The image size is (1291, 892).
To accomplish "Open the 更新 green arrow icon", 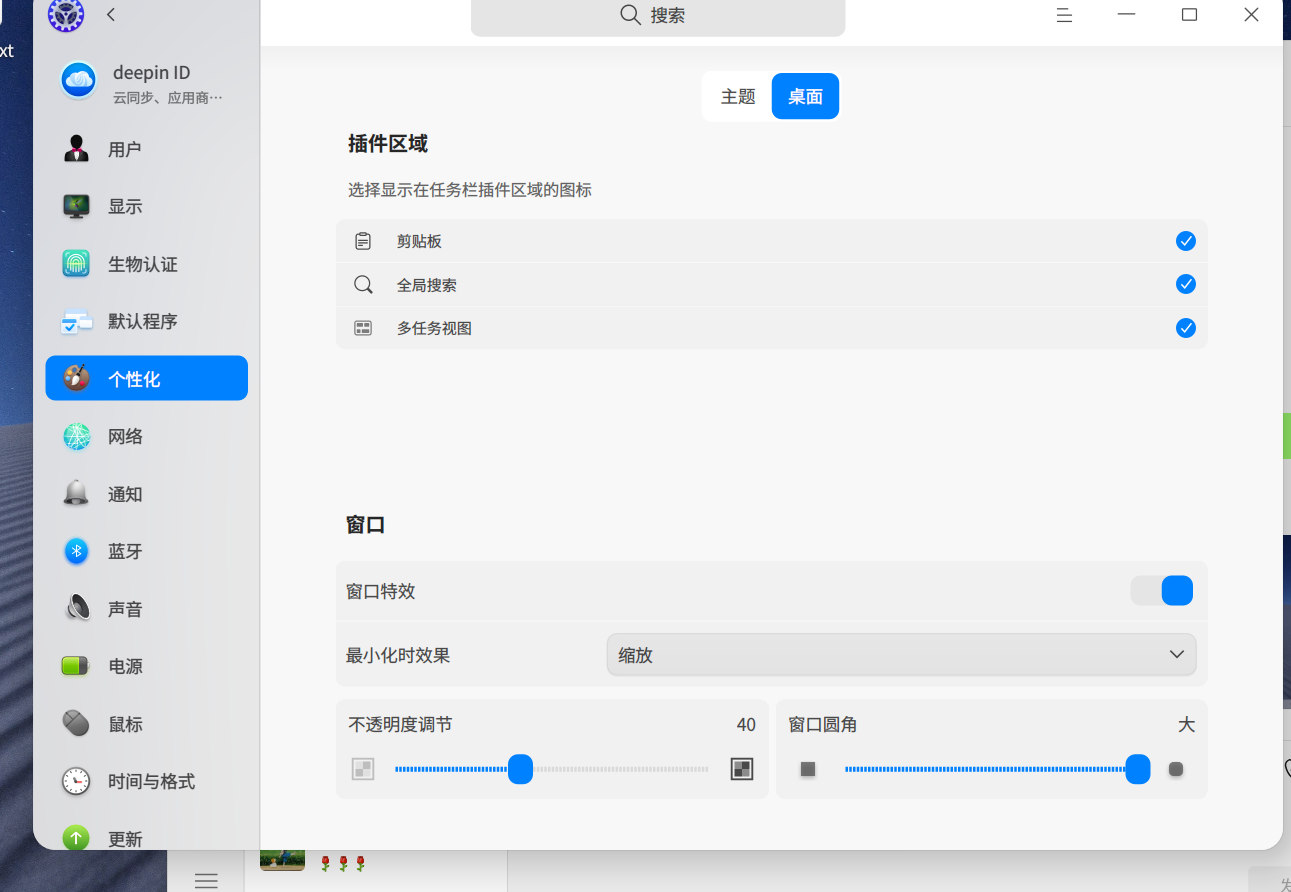I will pyautogui.click(x=77, y=838).
